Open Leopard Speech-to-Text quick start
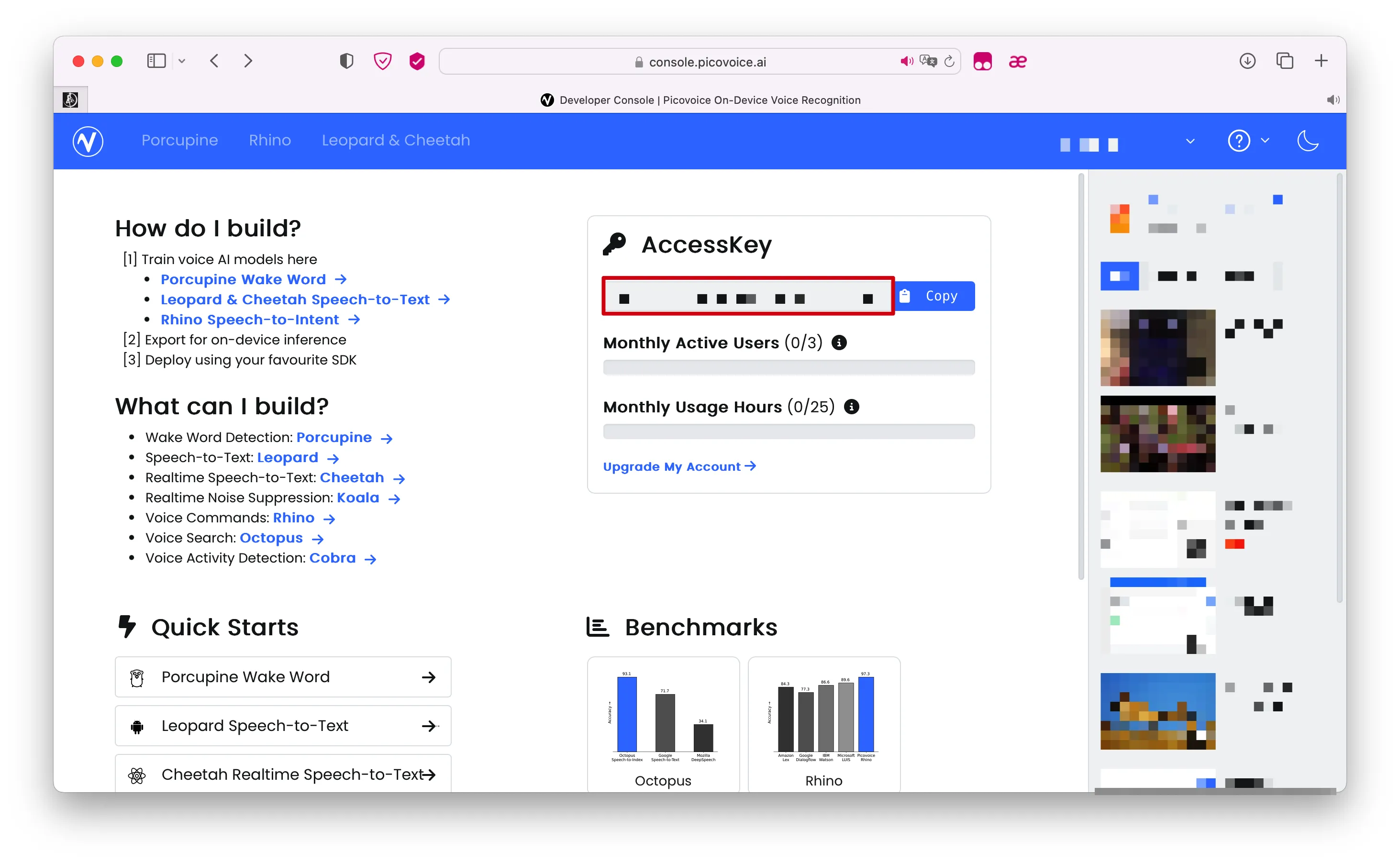The image size is (1400, 863). click(283, 726)
